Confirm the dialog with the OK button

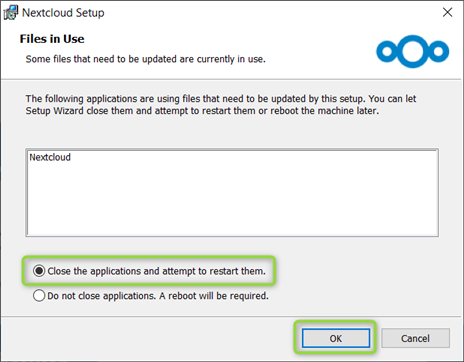[336, 338]
